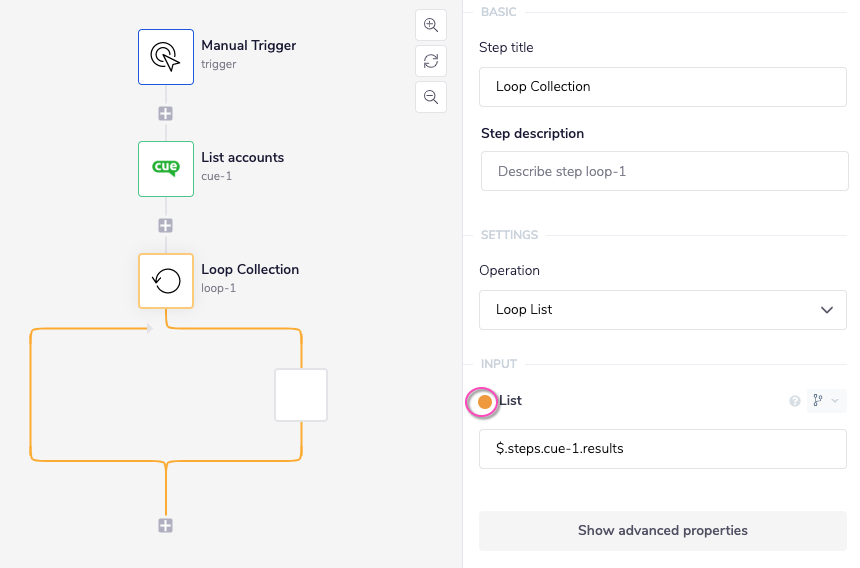This screenshot has width=860, height=568.
Task: Open the help icon beside List
Action: pos(795,401)
